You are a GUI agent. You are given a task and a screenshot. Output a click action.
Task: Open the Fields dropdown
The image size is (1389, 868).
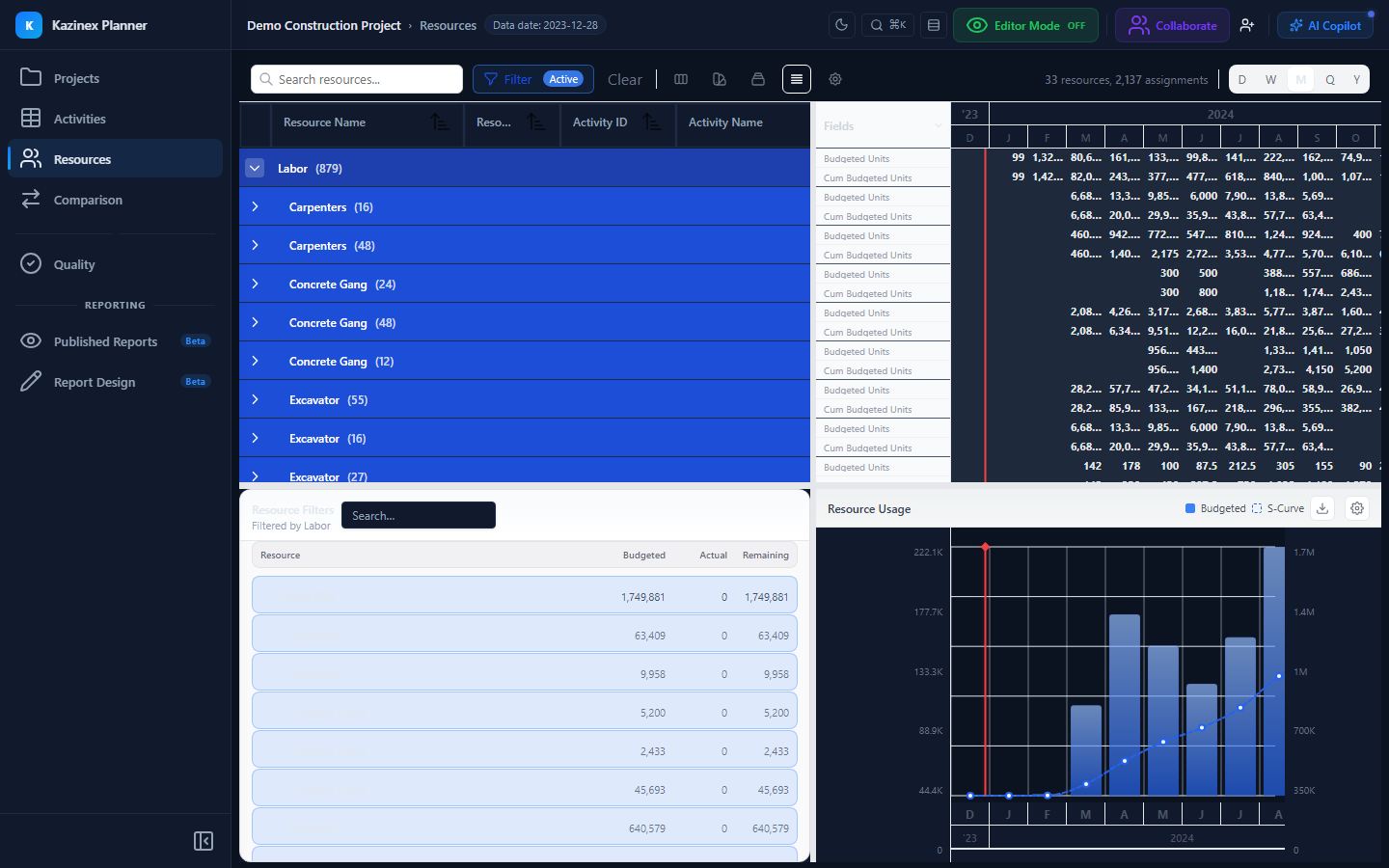[x=883, y=125]
